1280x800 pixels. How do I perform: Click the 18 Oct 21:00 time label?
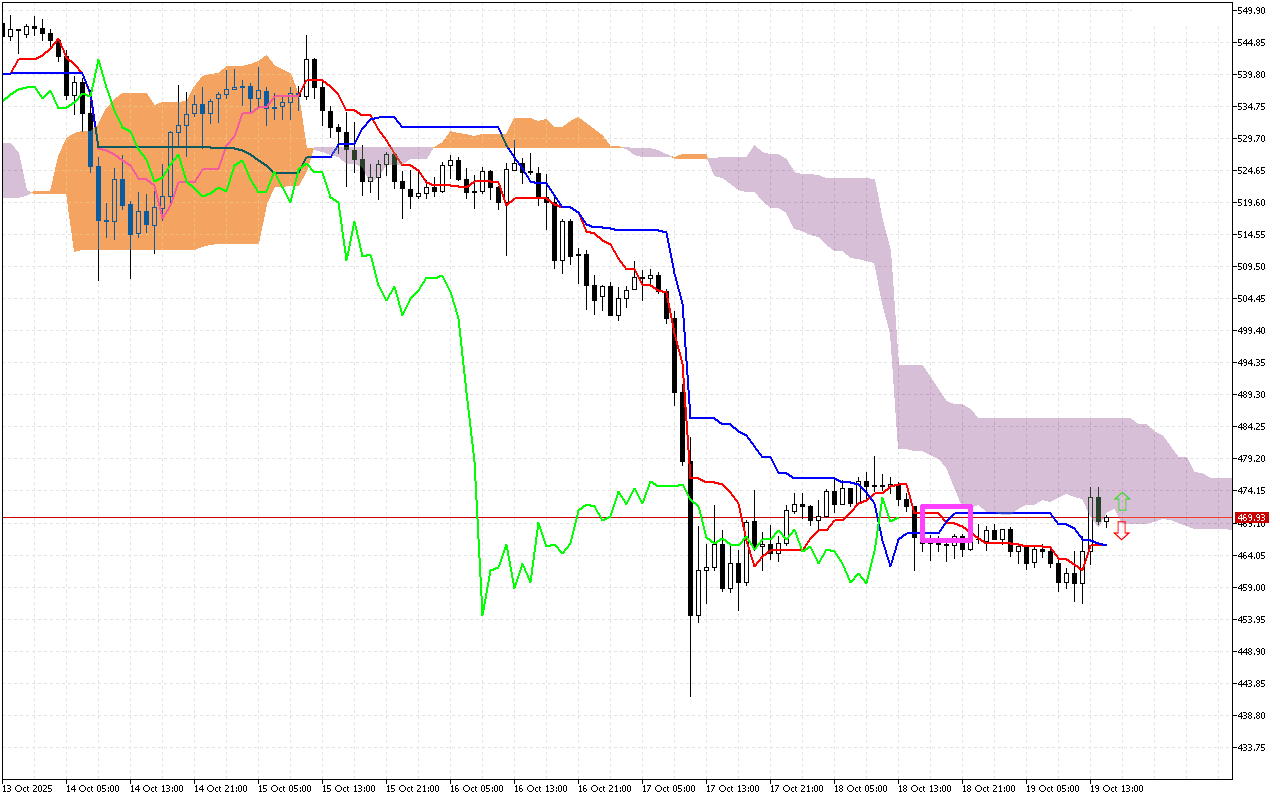991,788
